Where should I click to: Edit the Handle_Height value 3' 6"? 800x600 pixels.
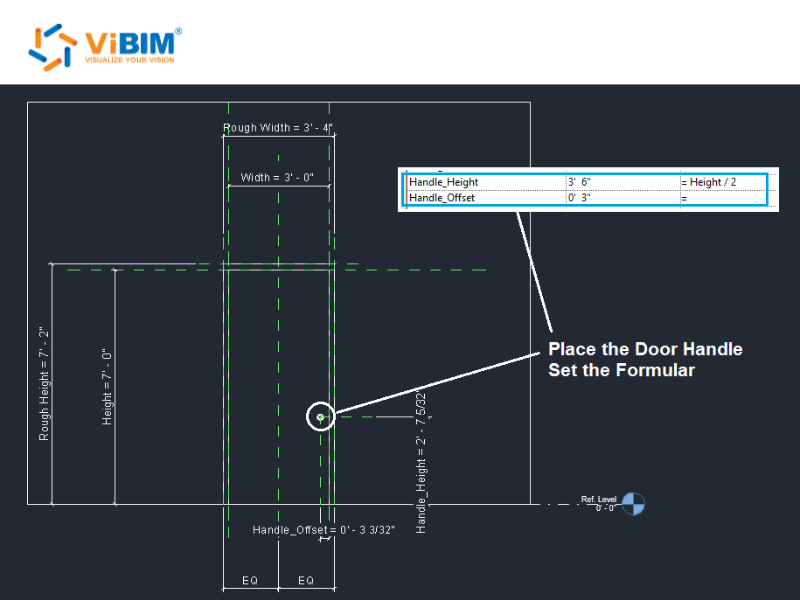[623, 182]
